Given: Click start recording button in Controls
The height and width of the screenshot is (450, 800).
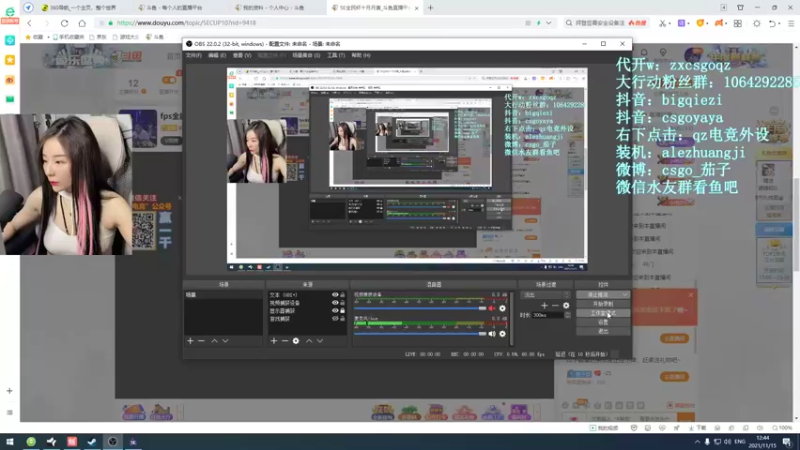Looking at the screenshot, I should [603, 304].
